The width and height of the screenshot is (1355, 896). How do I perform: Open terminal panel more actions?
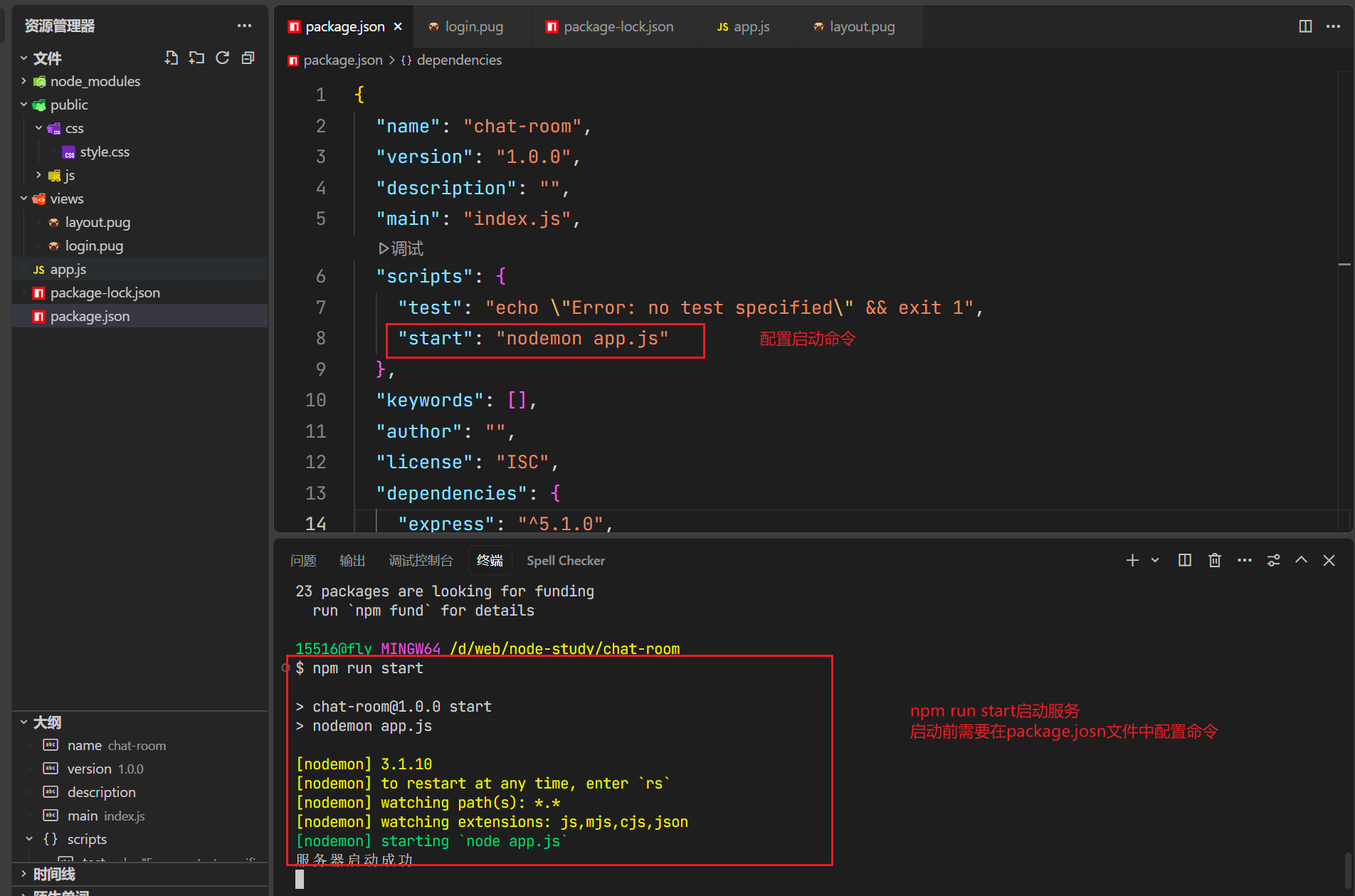click(1244, 561)
